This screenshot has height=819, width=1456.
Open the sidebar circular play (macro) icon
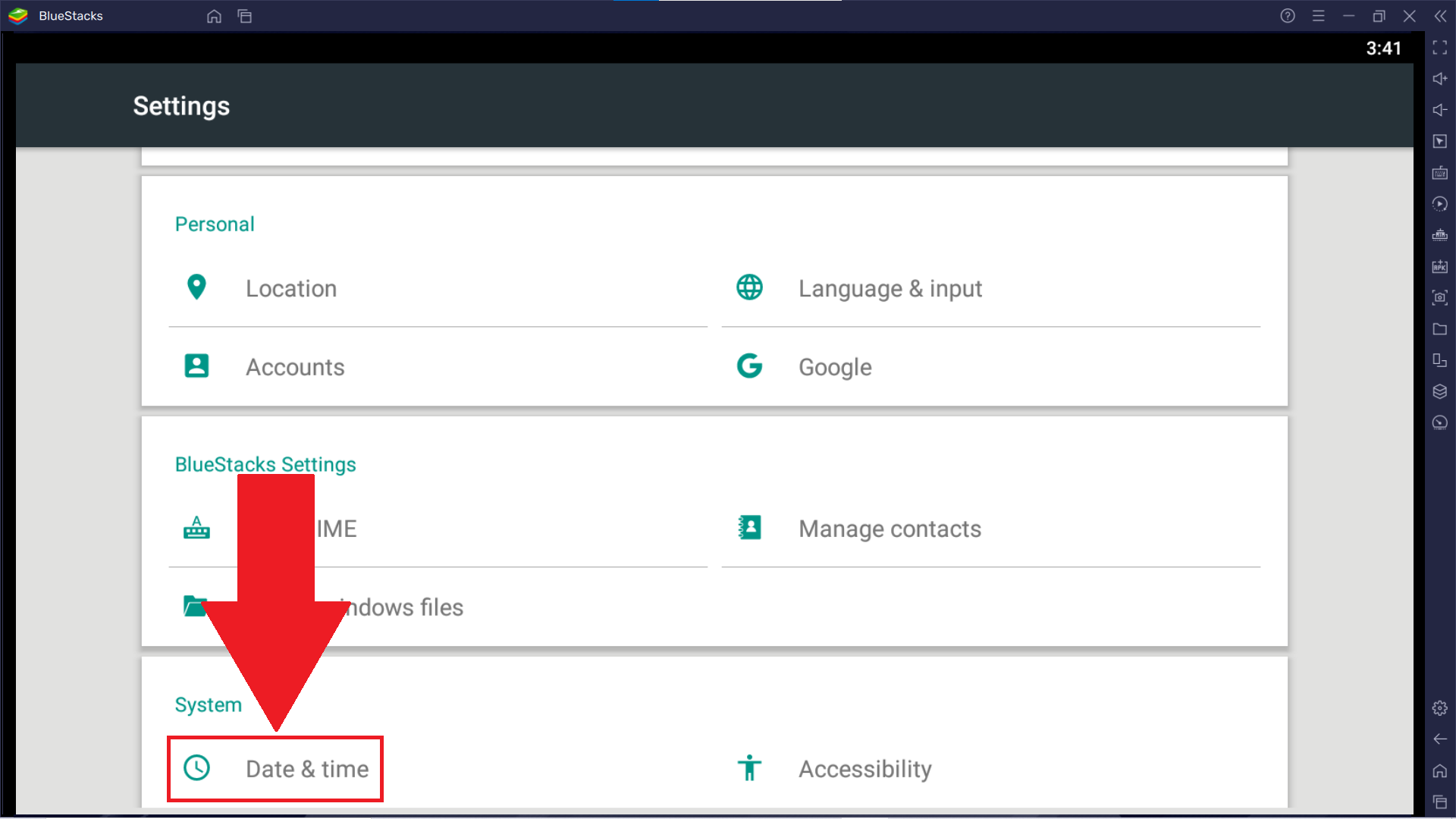click(x=1440, y=204)
